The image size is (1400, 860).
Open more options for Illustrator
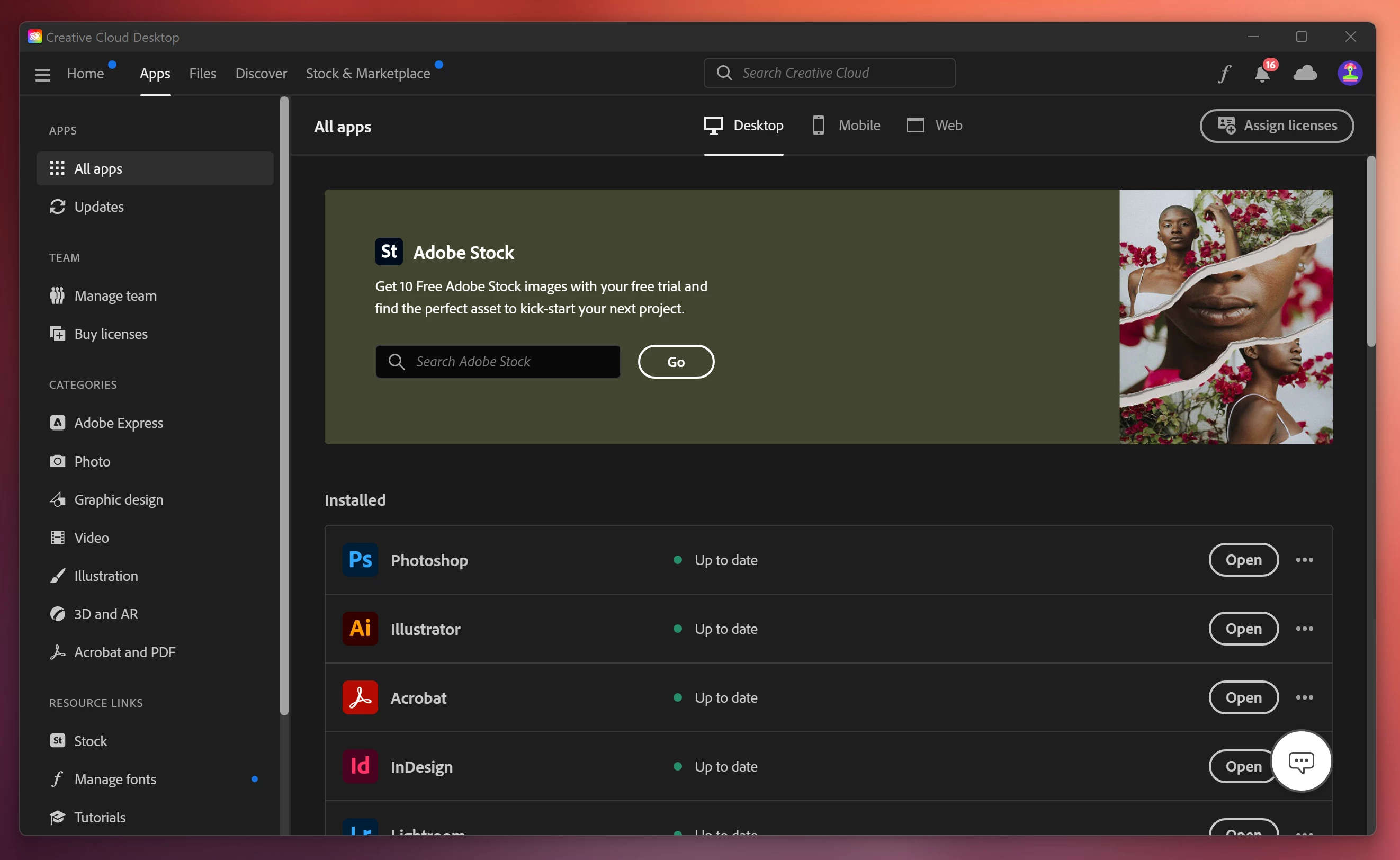coord(1305,629)
